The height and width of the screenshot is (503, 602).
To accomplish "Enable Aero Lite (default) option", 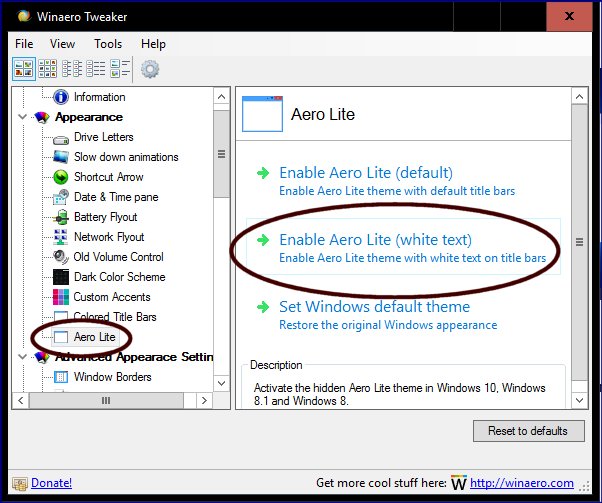I will (403, 181).
